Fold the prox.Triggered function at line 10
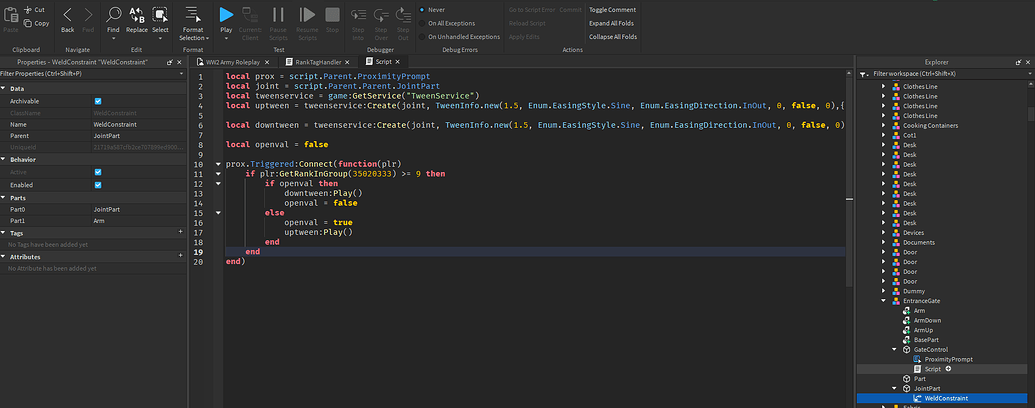The width and height of the screenshot is (1035, 408). pyautogui.click(x=218, y=164)
